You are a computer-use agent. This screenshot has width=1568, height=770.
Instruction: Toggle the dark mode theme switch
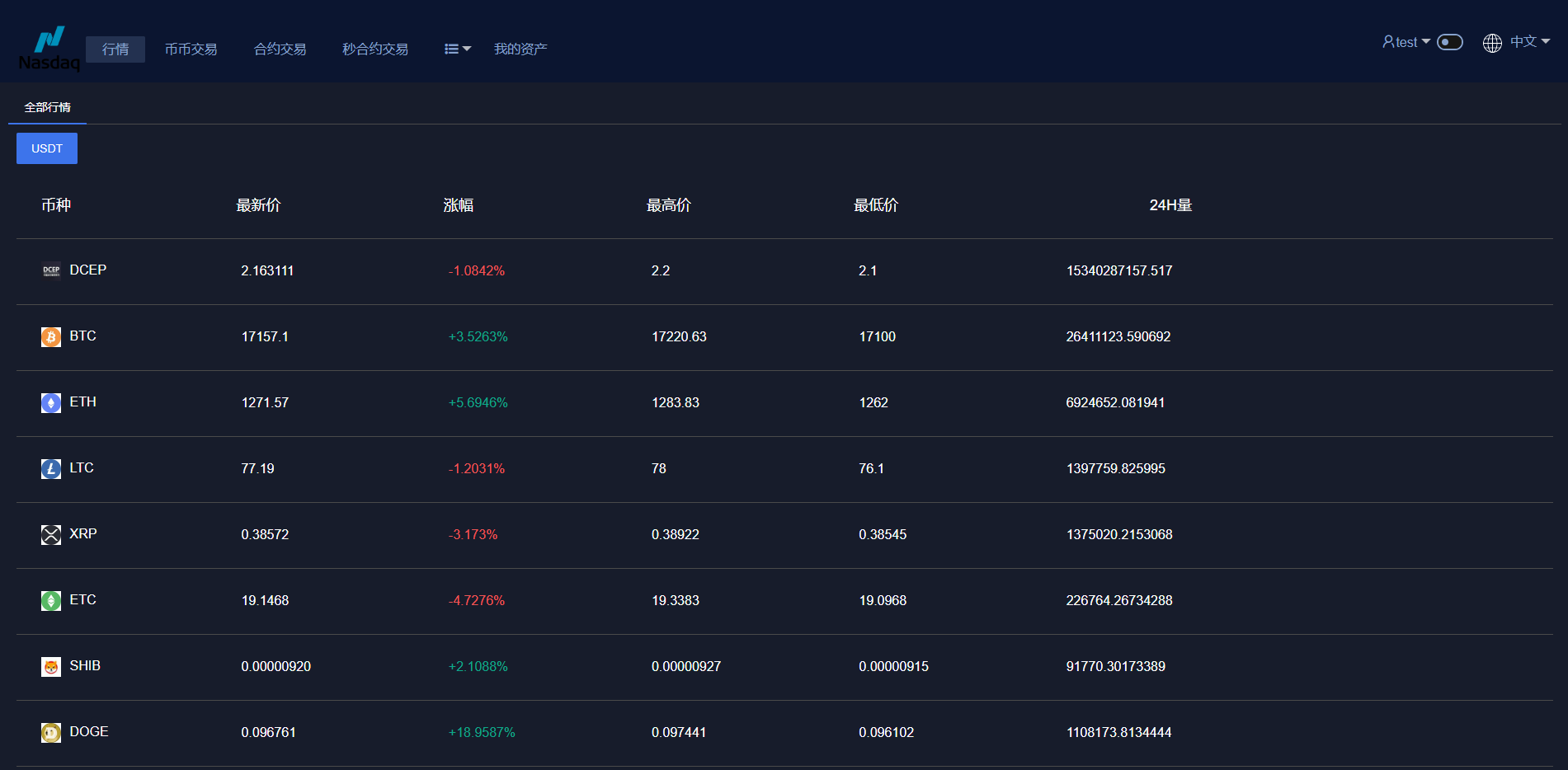1449,42
